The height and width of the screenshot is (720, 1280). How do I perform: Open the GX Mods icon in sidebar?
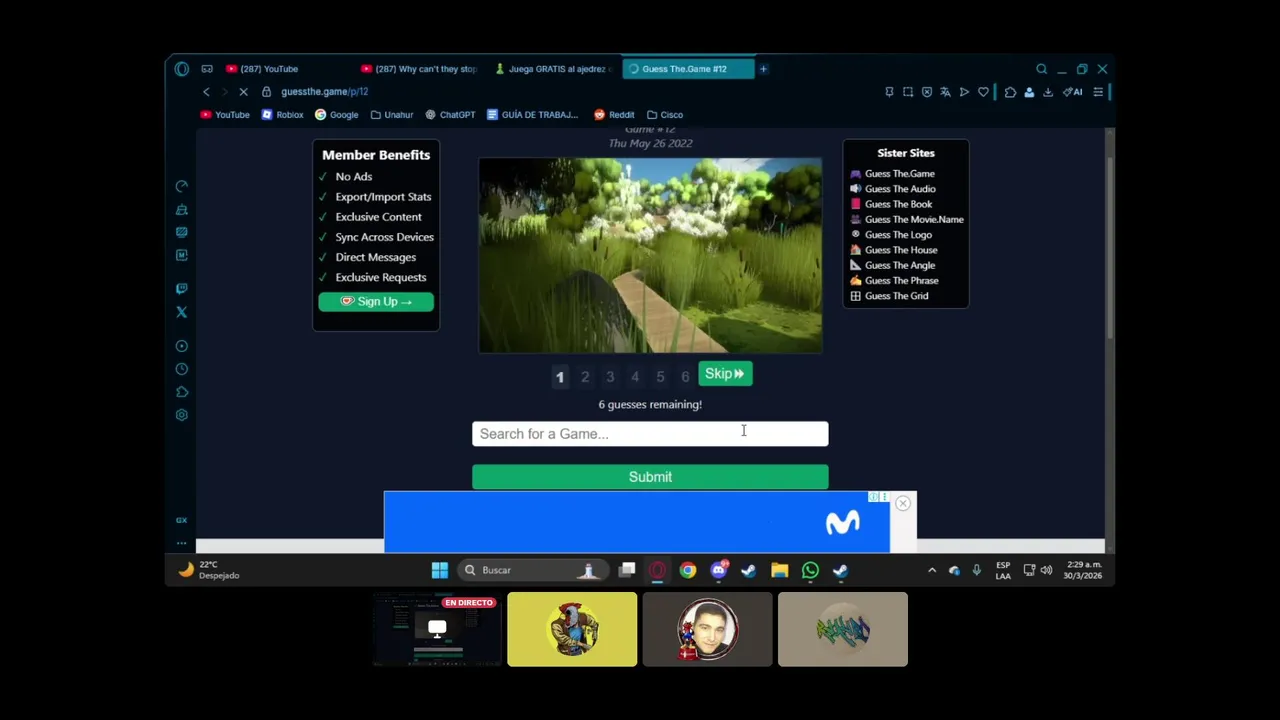tap(181, 255)
